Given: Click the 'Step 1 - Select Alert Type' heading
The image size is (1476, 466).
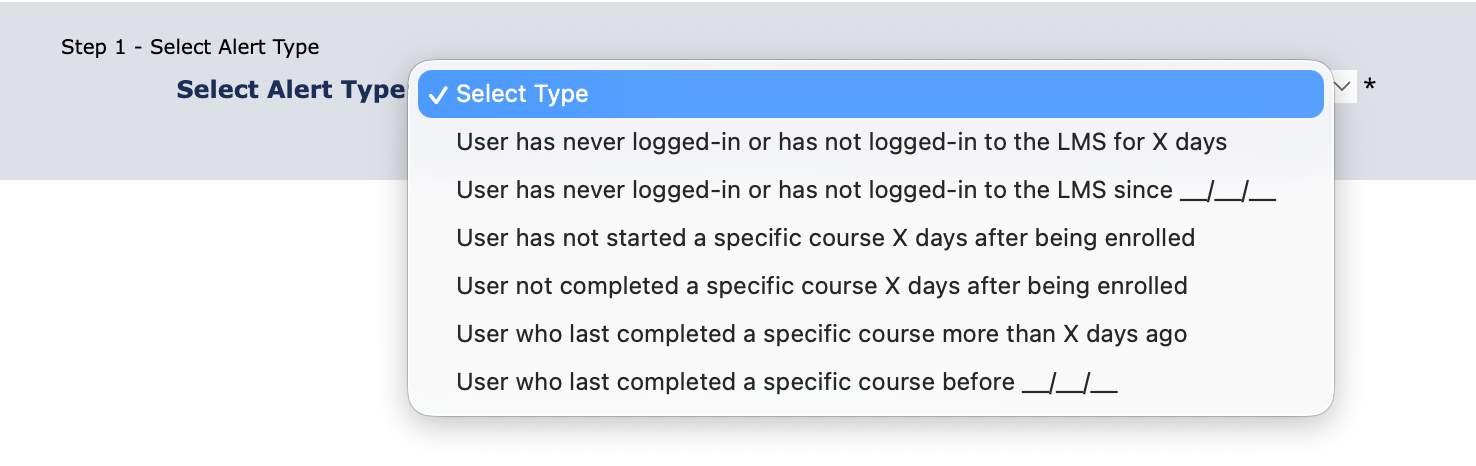Looking at the screenshot, I should point(190,47).
